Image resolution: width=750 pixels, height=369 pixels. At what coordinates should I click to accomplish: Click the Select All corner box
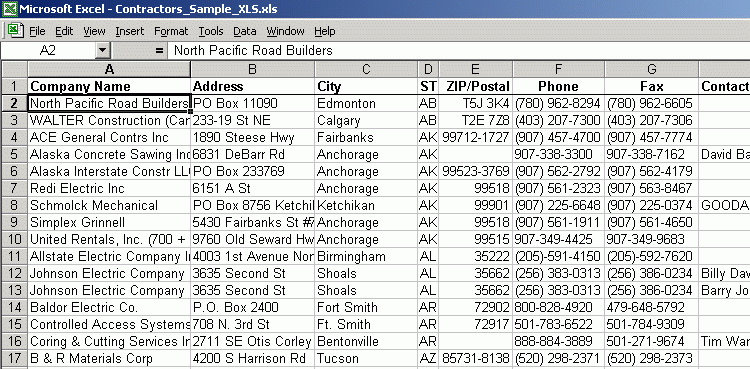[x=14, y=69]
